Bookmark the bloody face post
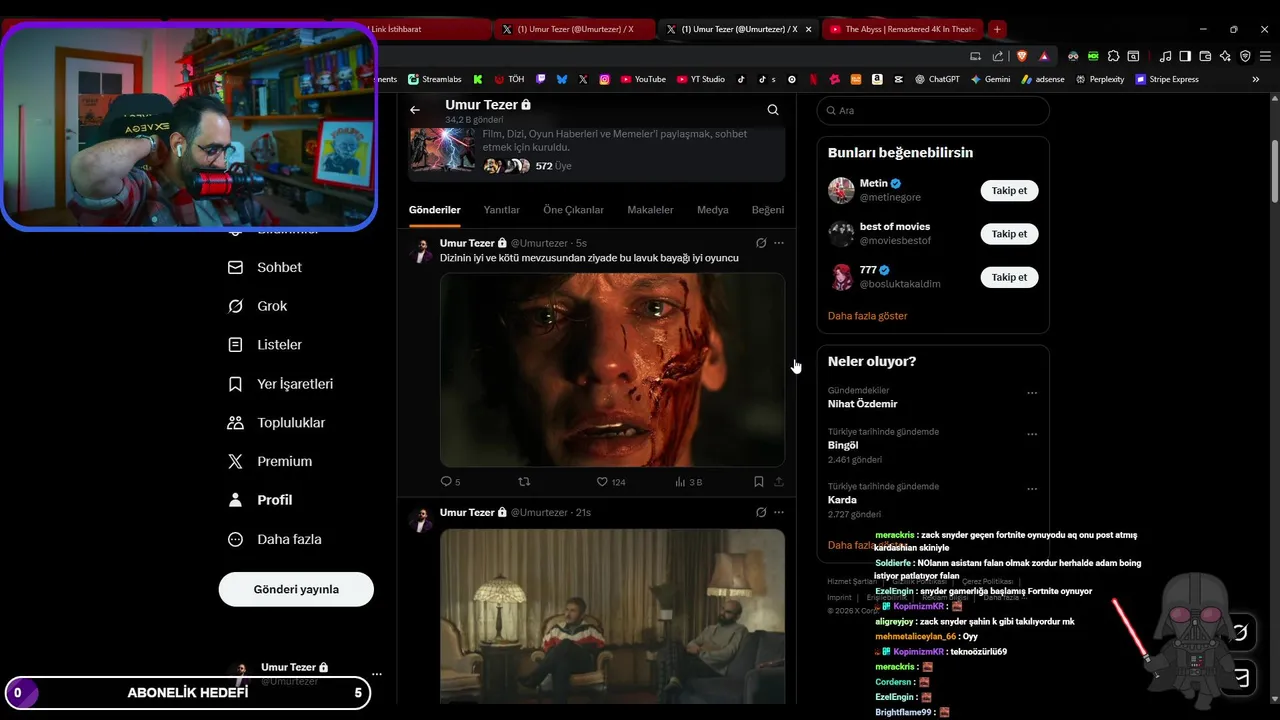 pyautogui.click(x=759, y=482)
